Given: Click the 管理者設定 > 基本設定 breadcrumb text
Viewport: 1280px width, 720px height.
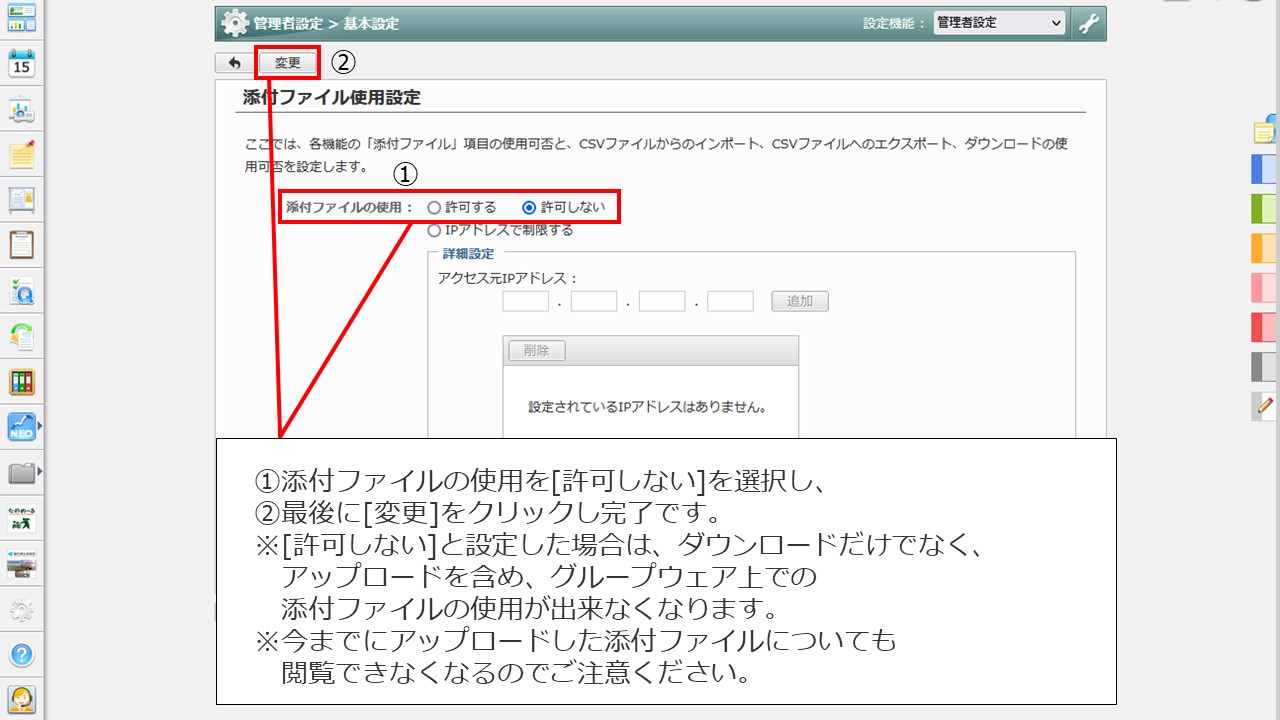Looking at the screenshot, I should point(326,23).
